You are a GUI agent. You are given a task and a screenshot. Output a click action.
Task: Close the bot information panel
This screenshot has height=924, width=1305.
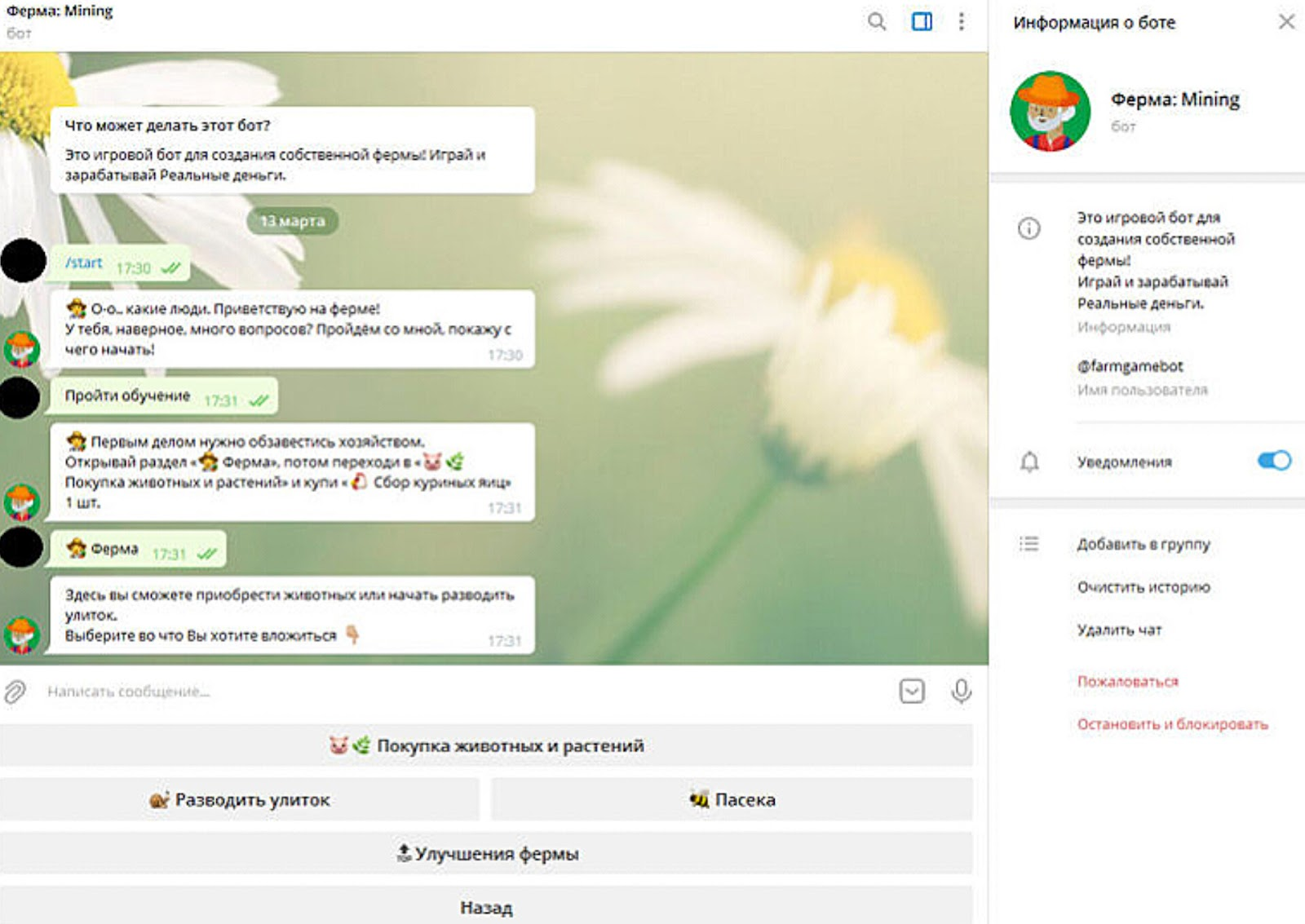1286,22
